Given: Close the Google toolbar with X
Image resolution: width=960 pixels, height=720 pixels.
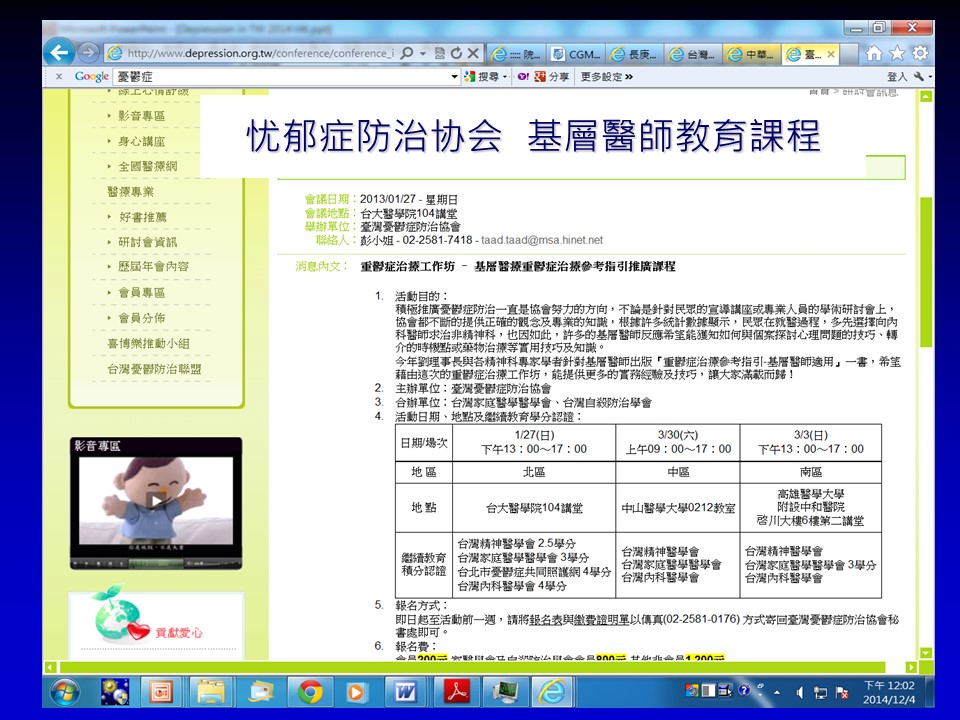Looking at the screenshot, I should point(59,77).
